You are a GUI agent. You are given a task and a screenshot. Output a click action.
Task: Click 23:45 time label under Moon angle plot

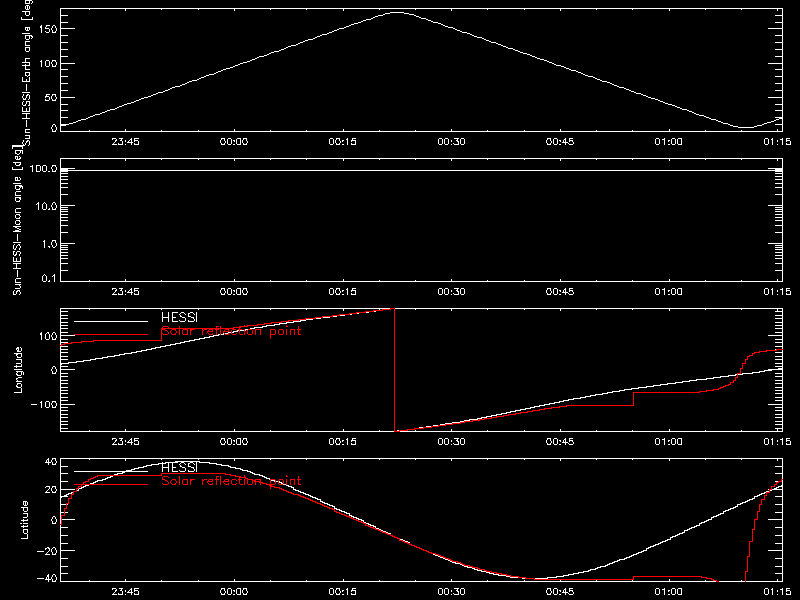tap(126, 292)
